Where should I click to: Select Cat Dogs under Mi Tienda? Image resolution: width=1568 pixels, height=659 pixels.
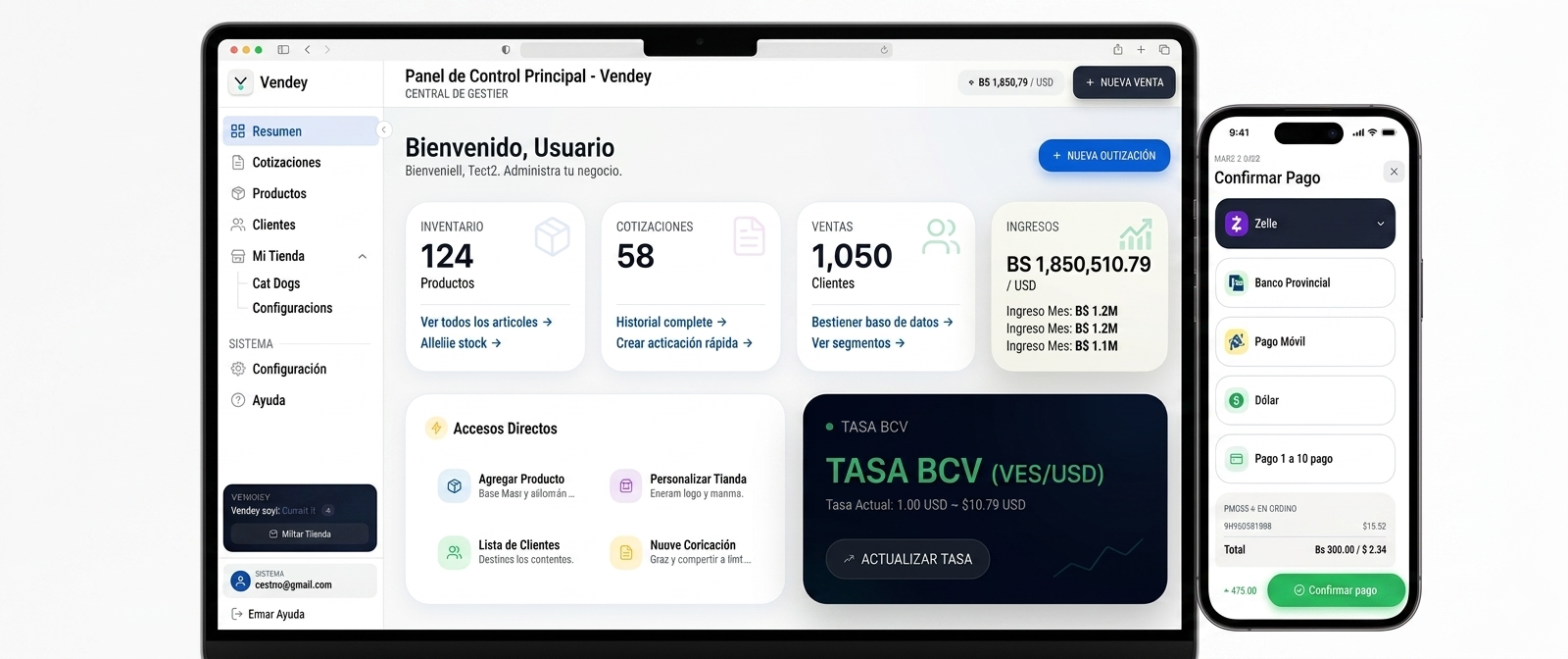pyautogui.click(x=276, y=283)
